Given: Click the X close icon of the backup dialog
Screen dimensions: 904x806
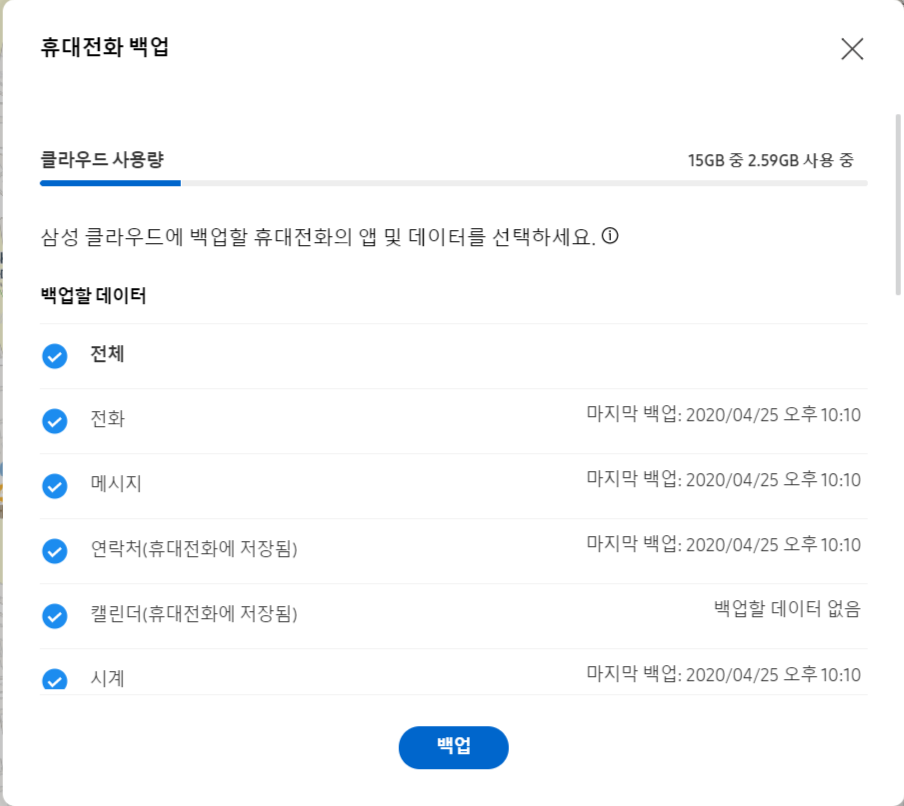Looking at the screenshot, I should (x=851, y=48).
